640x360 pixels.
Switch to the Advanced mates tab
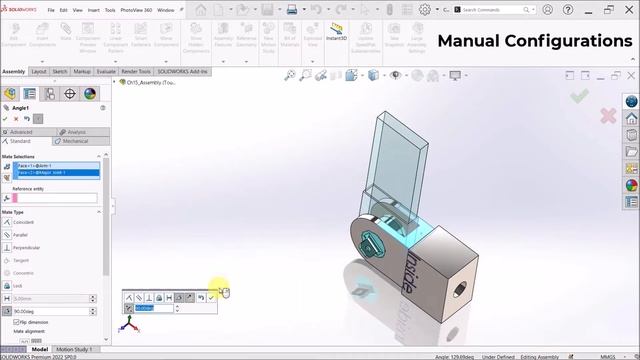29,132
